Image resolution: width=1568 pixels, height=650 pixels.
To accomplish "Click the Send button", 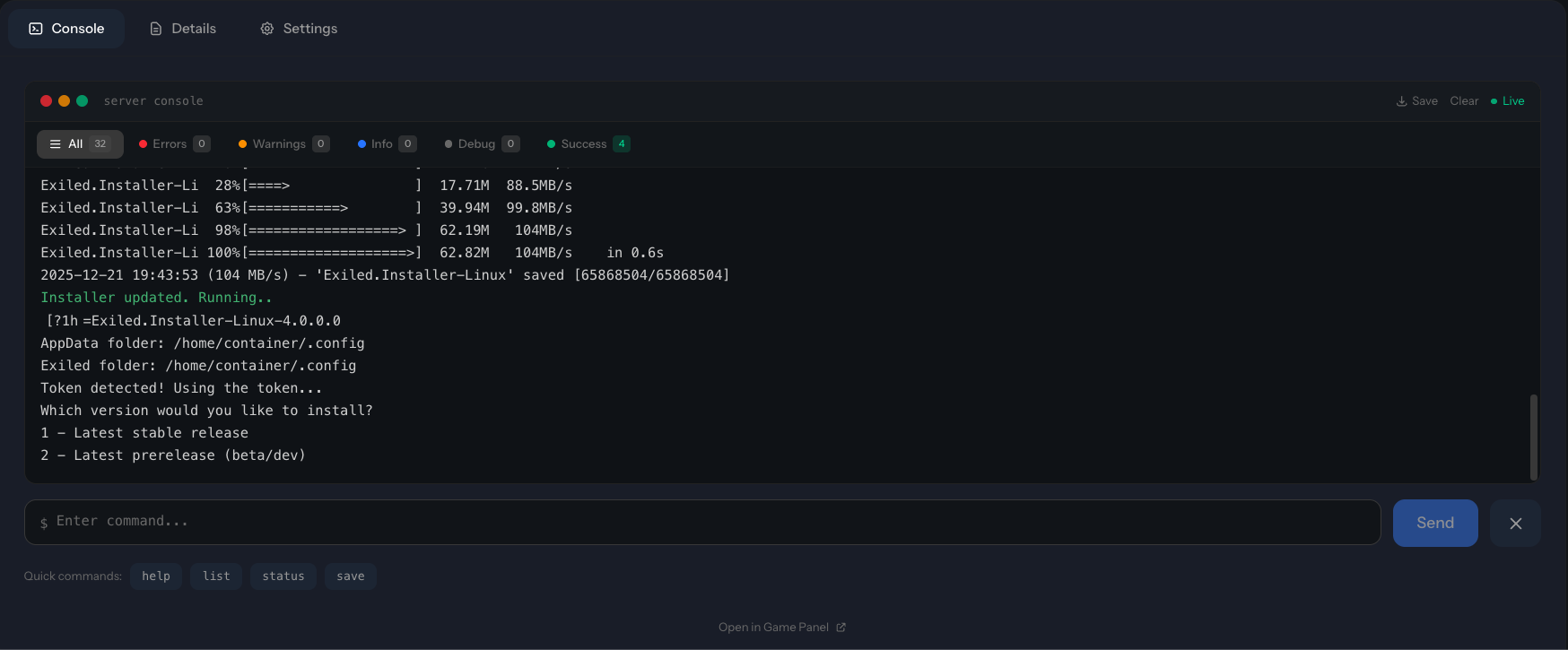I will click(x=1435, y=523).
